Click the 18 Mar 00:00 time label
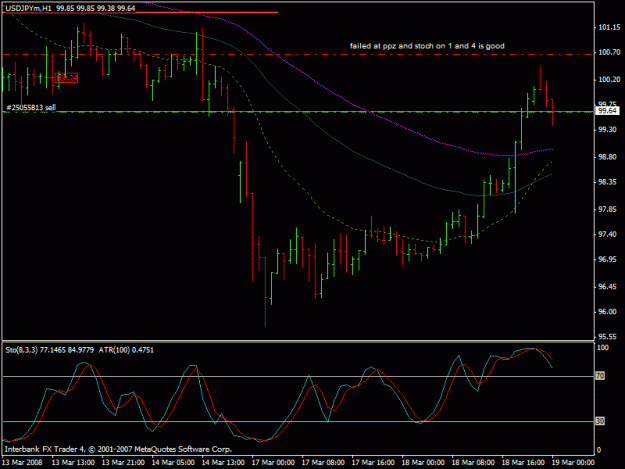625x469 pixels. pos(423,463)
